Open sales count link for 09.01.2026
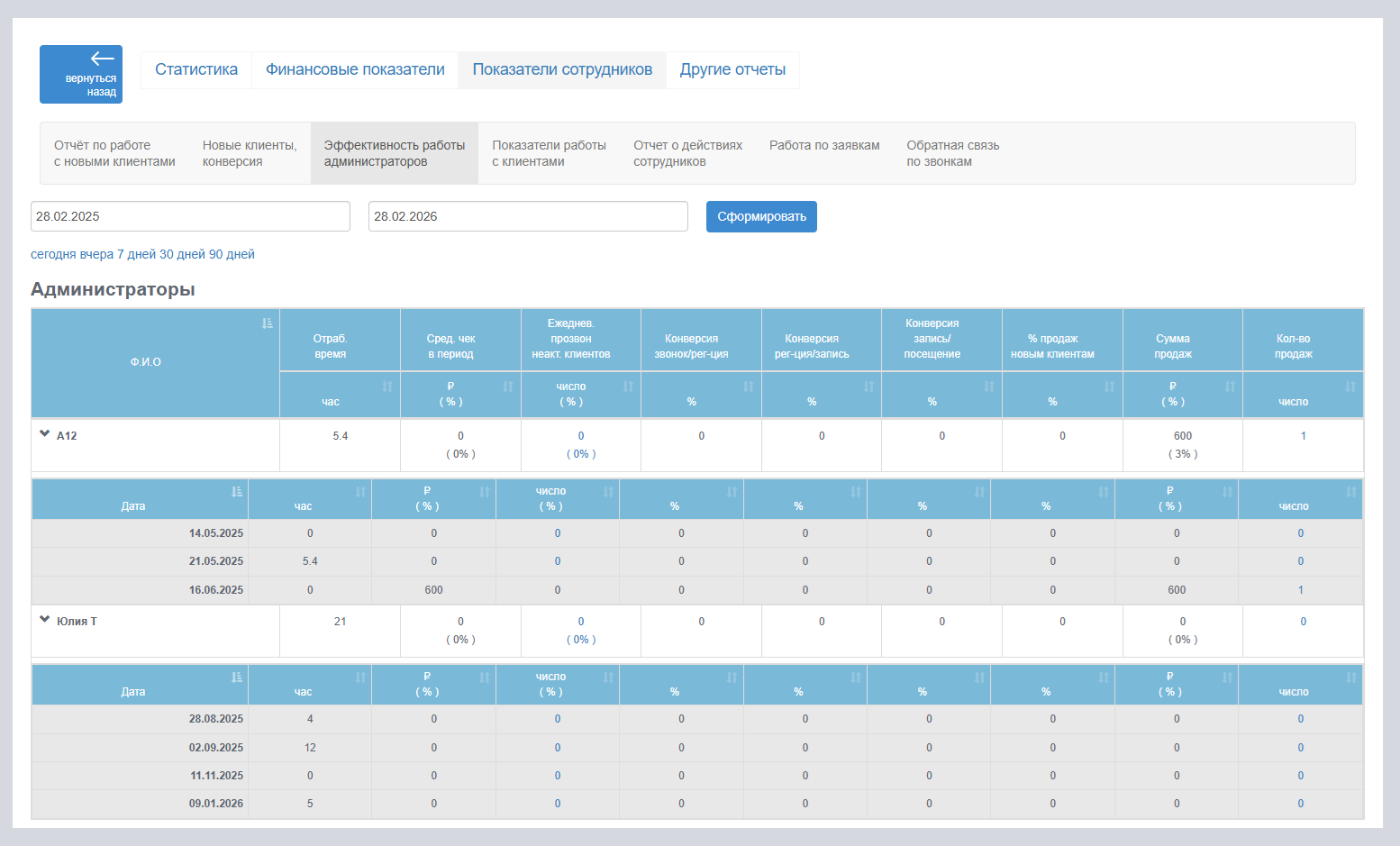1400x846 pixels. (x=1301, y=804)
